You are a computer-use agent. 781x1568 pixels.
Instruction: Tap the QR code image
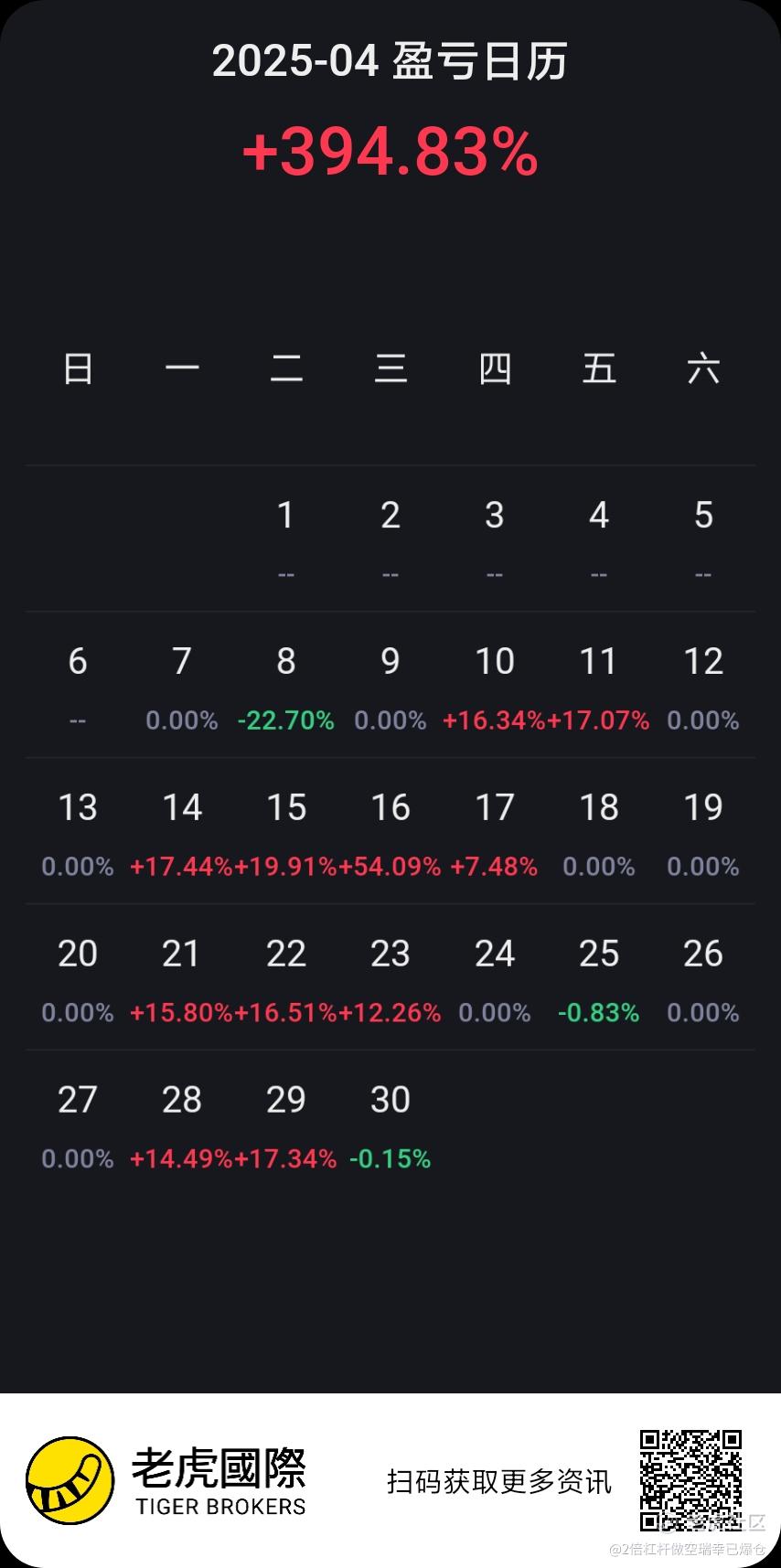[690, 1480]
